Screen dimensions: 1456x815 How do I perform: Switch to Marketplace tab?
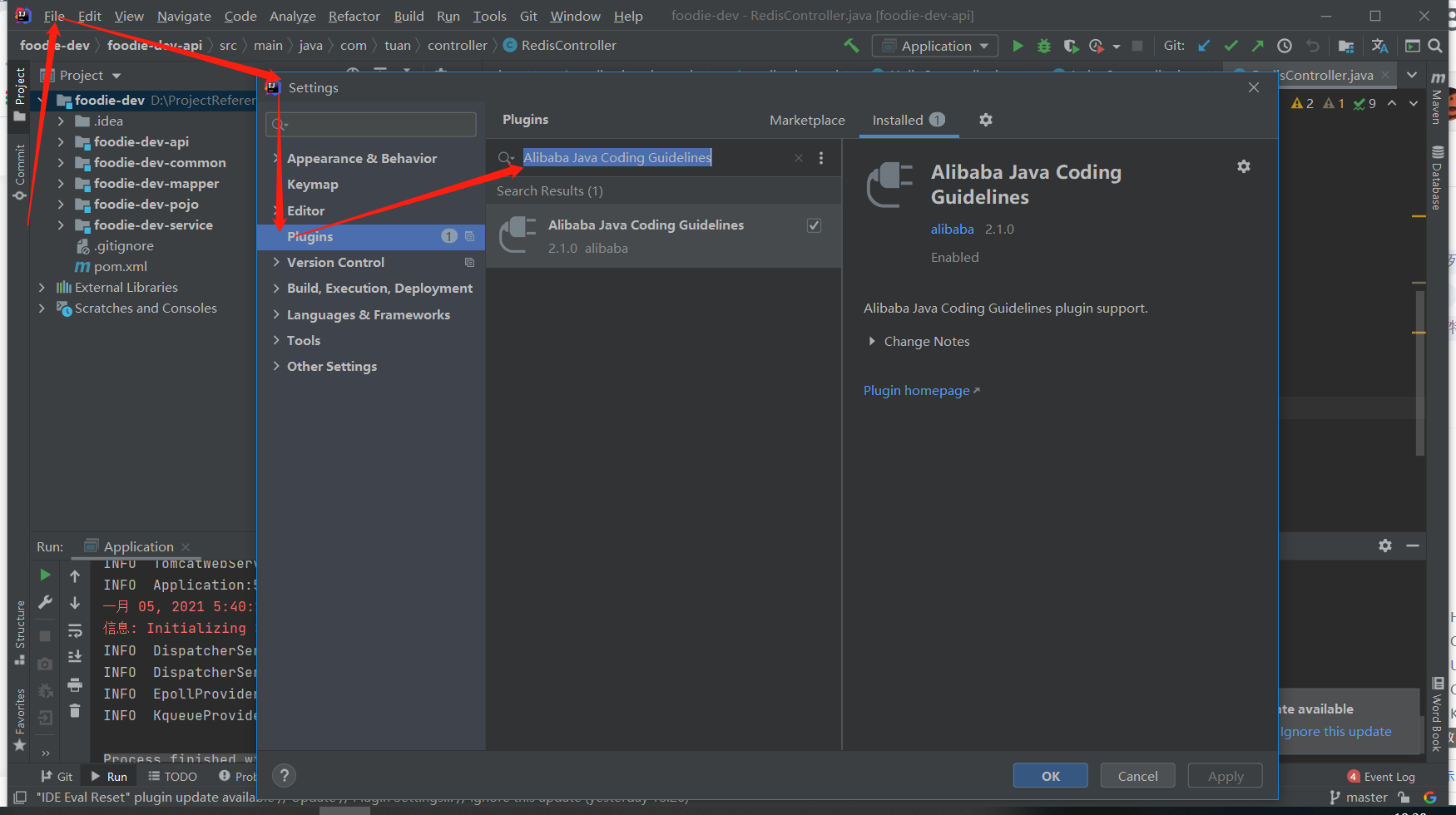click(x=807, y=120)
